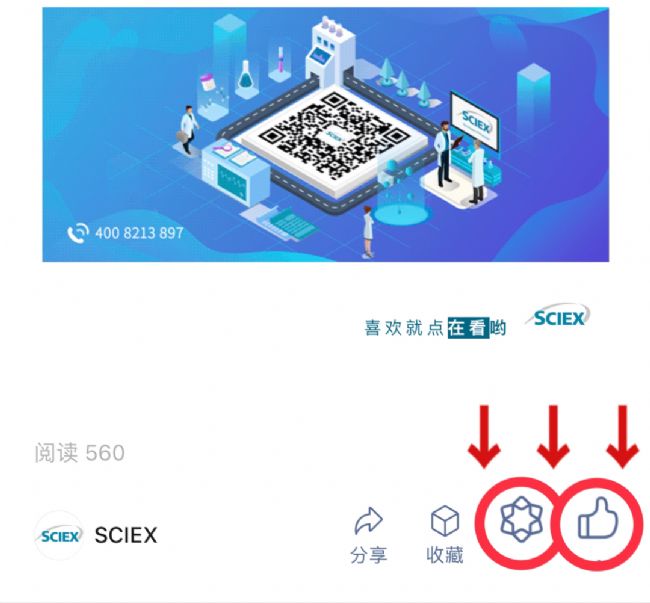This screenshot has width=650, height=603.
Task: Click the 400 8213 897 phone number
Action: tap(139, 233)
